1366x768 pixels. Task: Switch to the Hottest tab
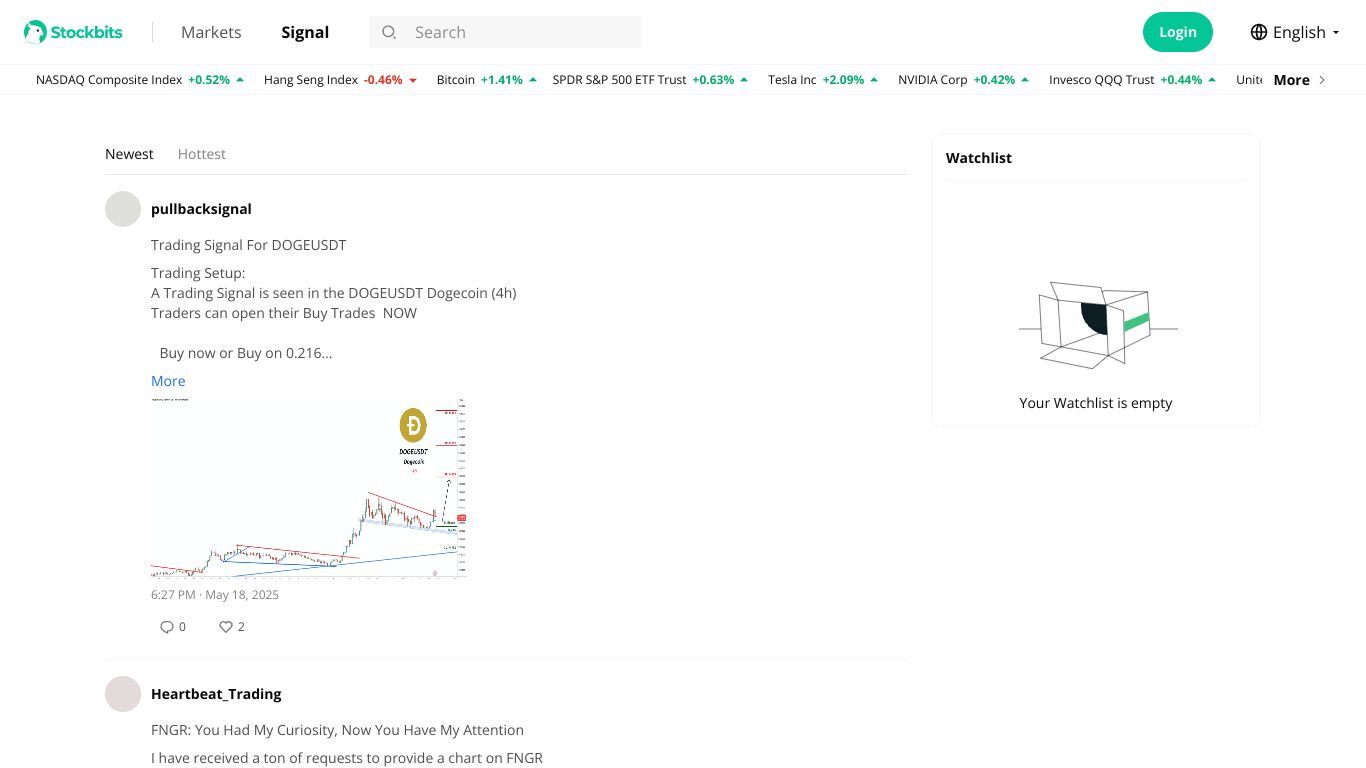[x=201, y=154]
